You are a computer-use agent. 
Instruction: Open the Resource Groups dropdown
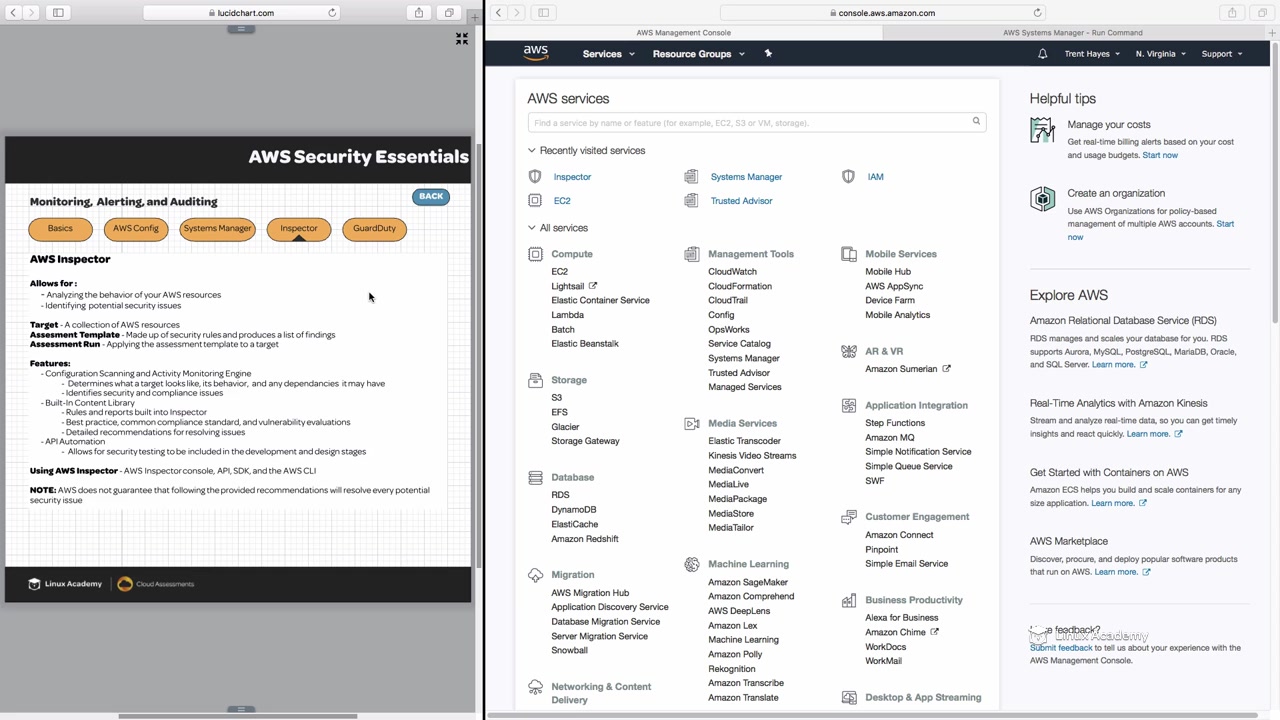click(698, 54)
